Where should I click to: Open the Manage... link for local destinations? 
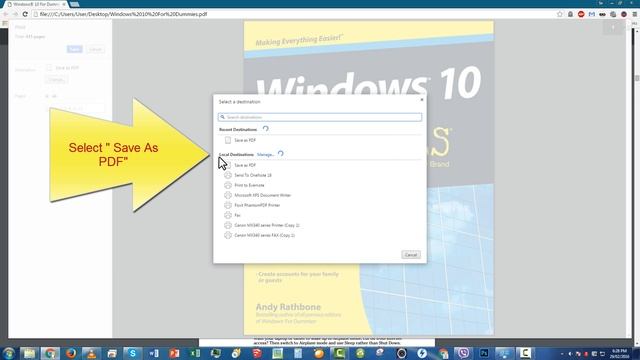coord(265,155)
